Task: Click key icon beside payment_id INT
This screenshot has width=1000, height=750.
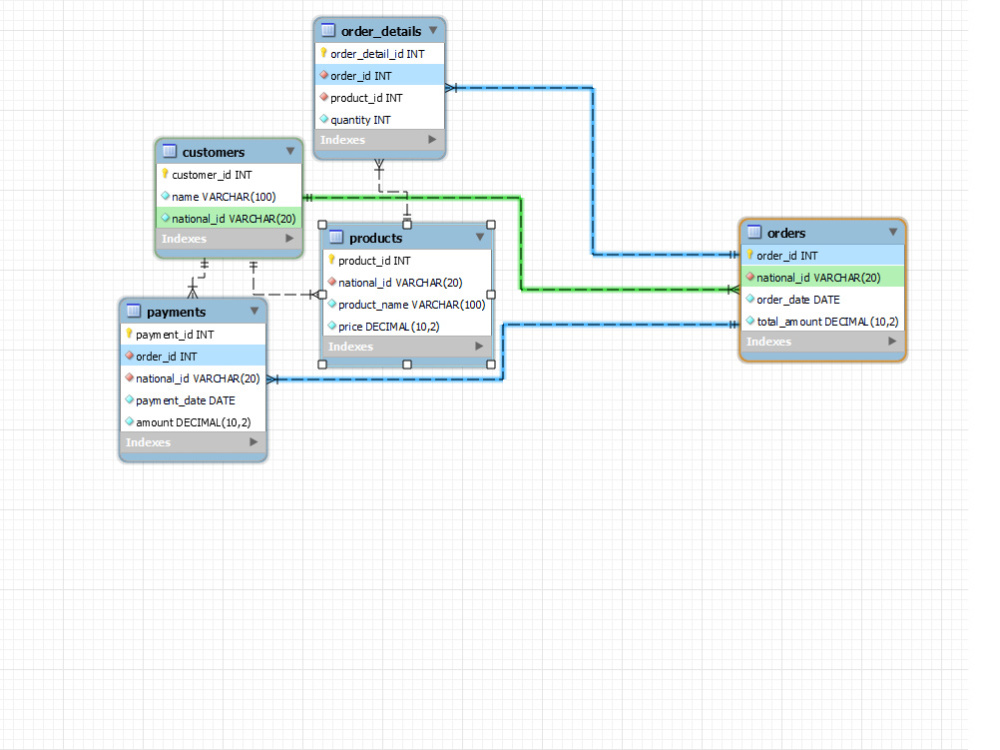Action: 129,334
